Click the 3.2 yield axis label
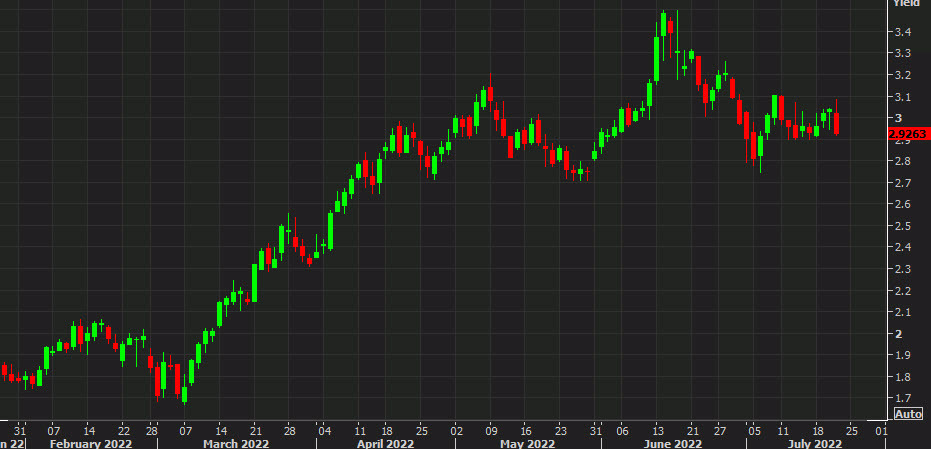The height and width of the screenshot is (449, 931). (x=903, y=75)
